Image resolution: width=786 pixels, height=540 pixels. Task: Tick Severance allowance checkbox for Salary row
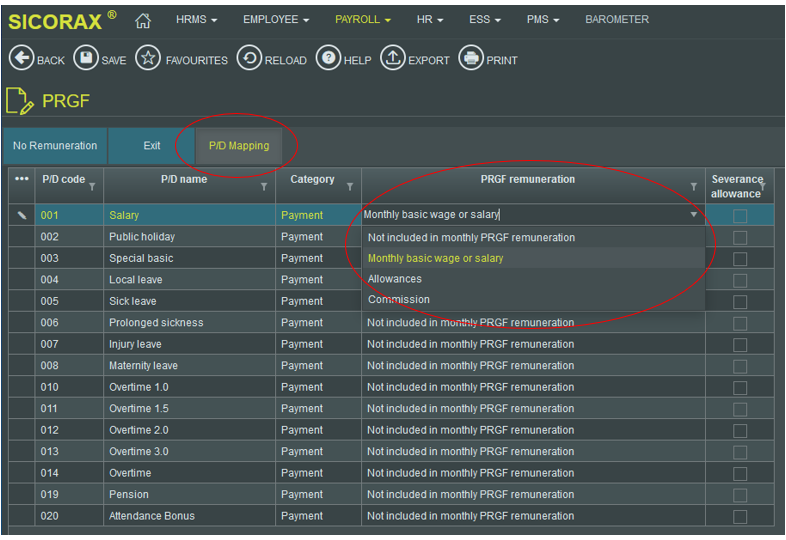(x=740, y=216)
